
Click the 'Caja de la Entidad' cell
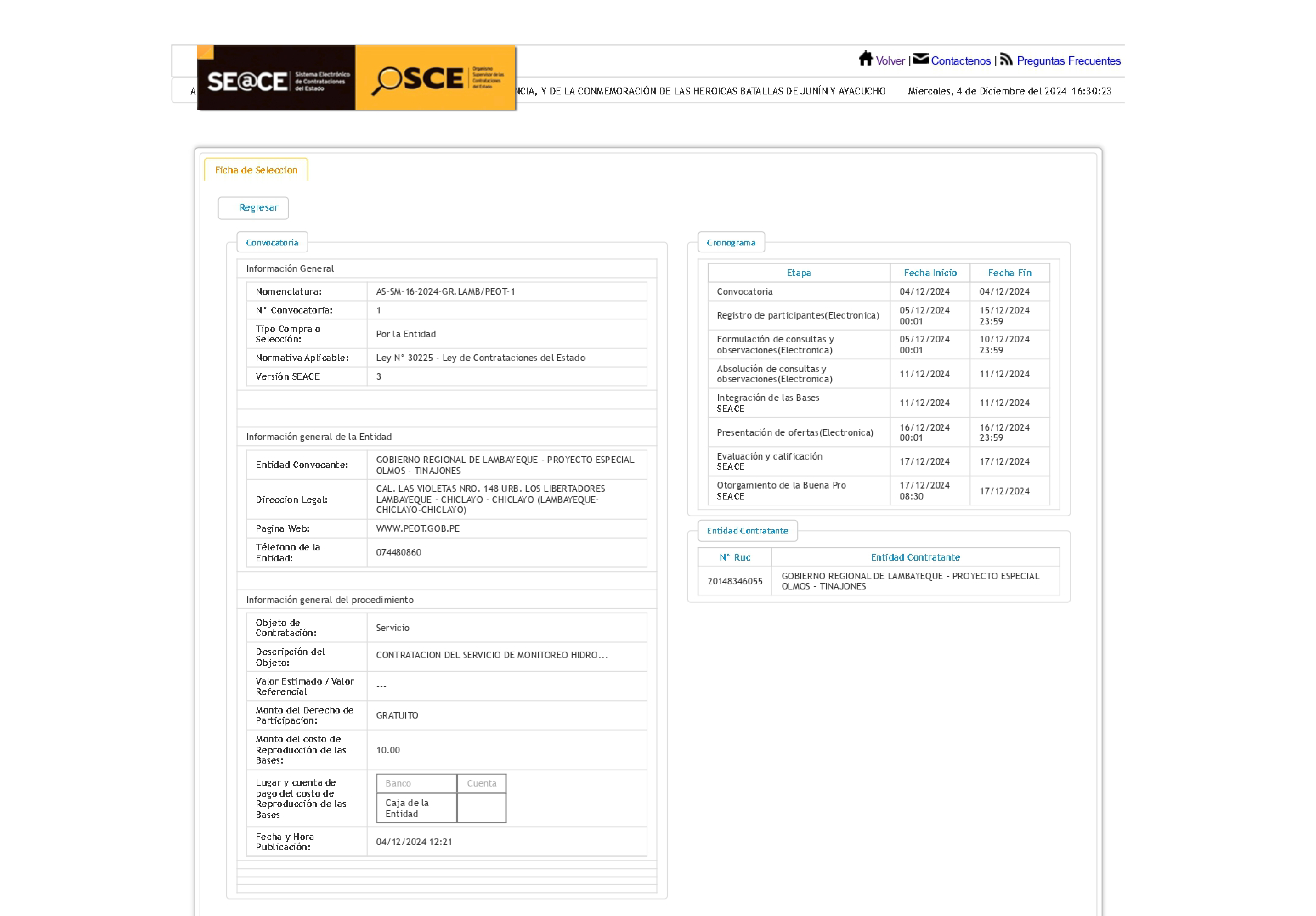pyautogui.click(x=417, y=808)
